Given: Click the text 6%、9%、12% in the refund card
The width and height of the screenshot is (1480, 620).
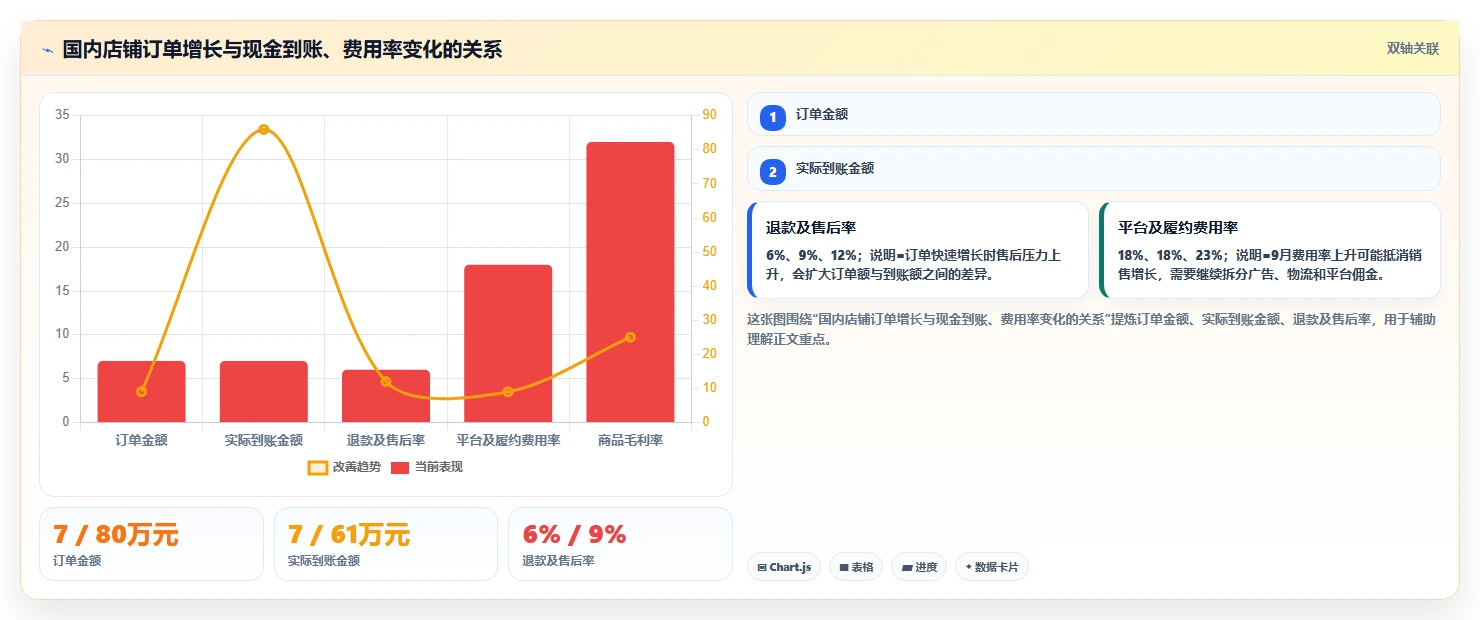Looking at the screenshot, I should [x=811, y=255].
